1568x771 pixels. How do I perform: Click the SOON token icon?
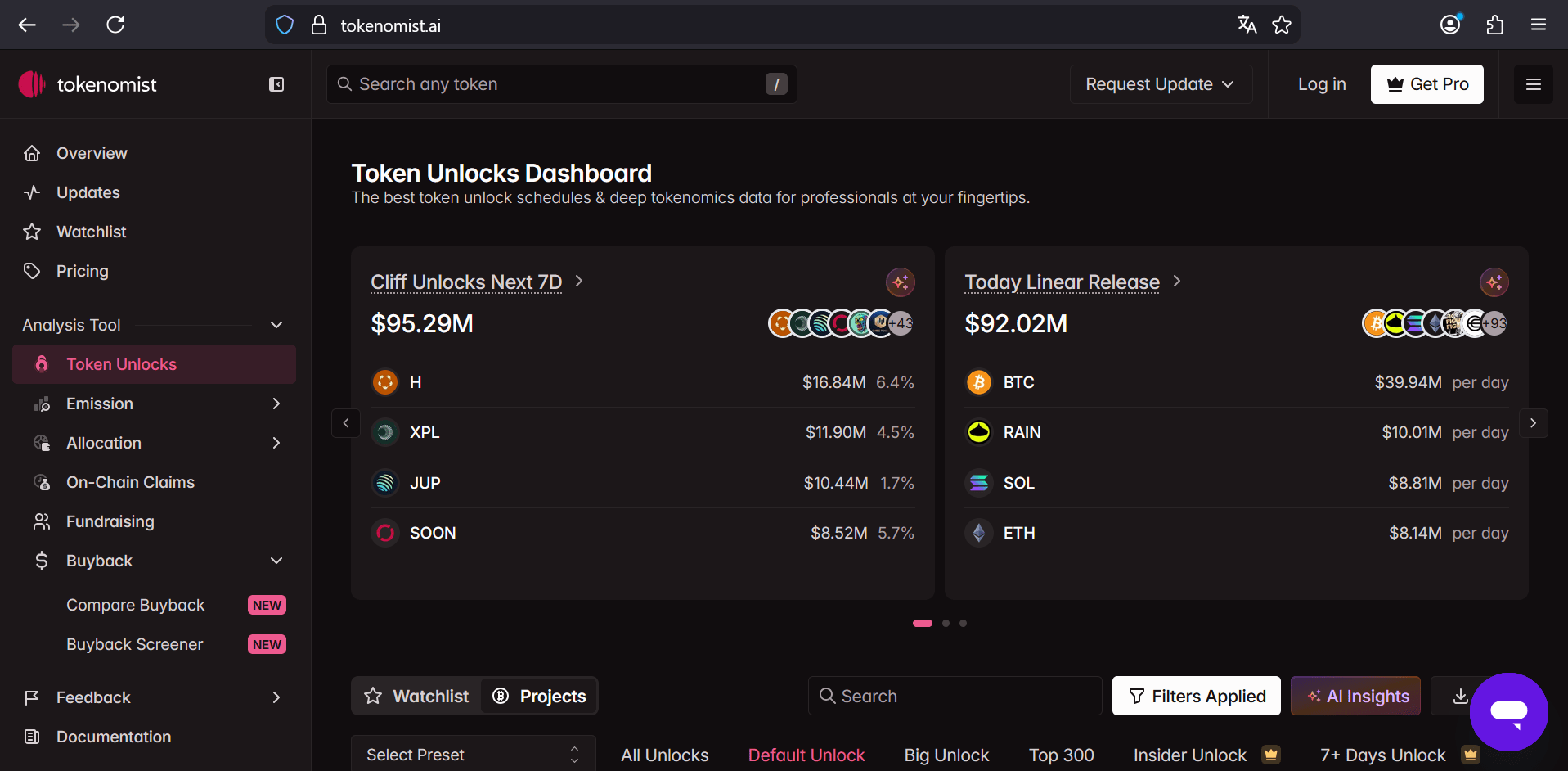(x=384, y=533)
